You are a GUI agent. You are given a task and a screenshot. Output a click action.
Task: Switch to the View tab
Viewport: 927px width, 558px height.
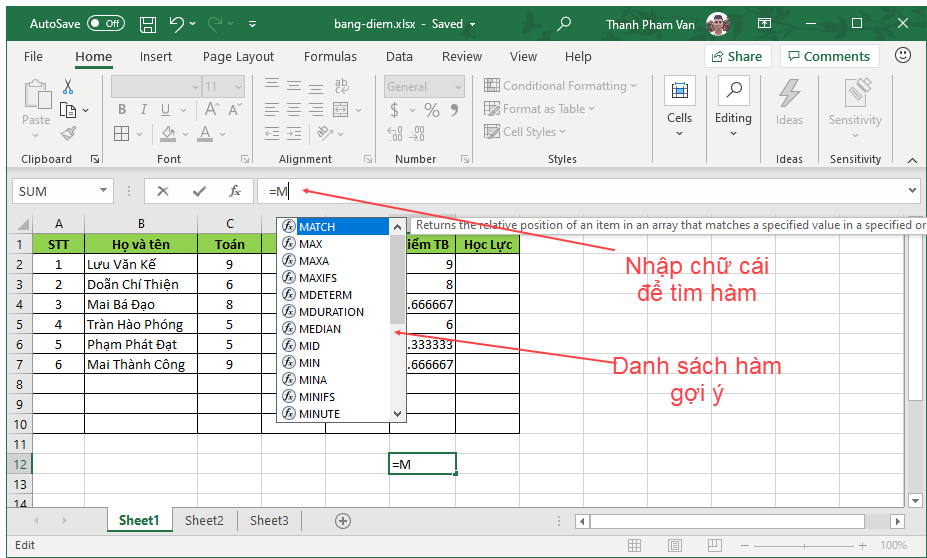(523, 57)
